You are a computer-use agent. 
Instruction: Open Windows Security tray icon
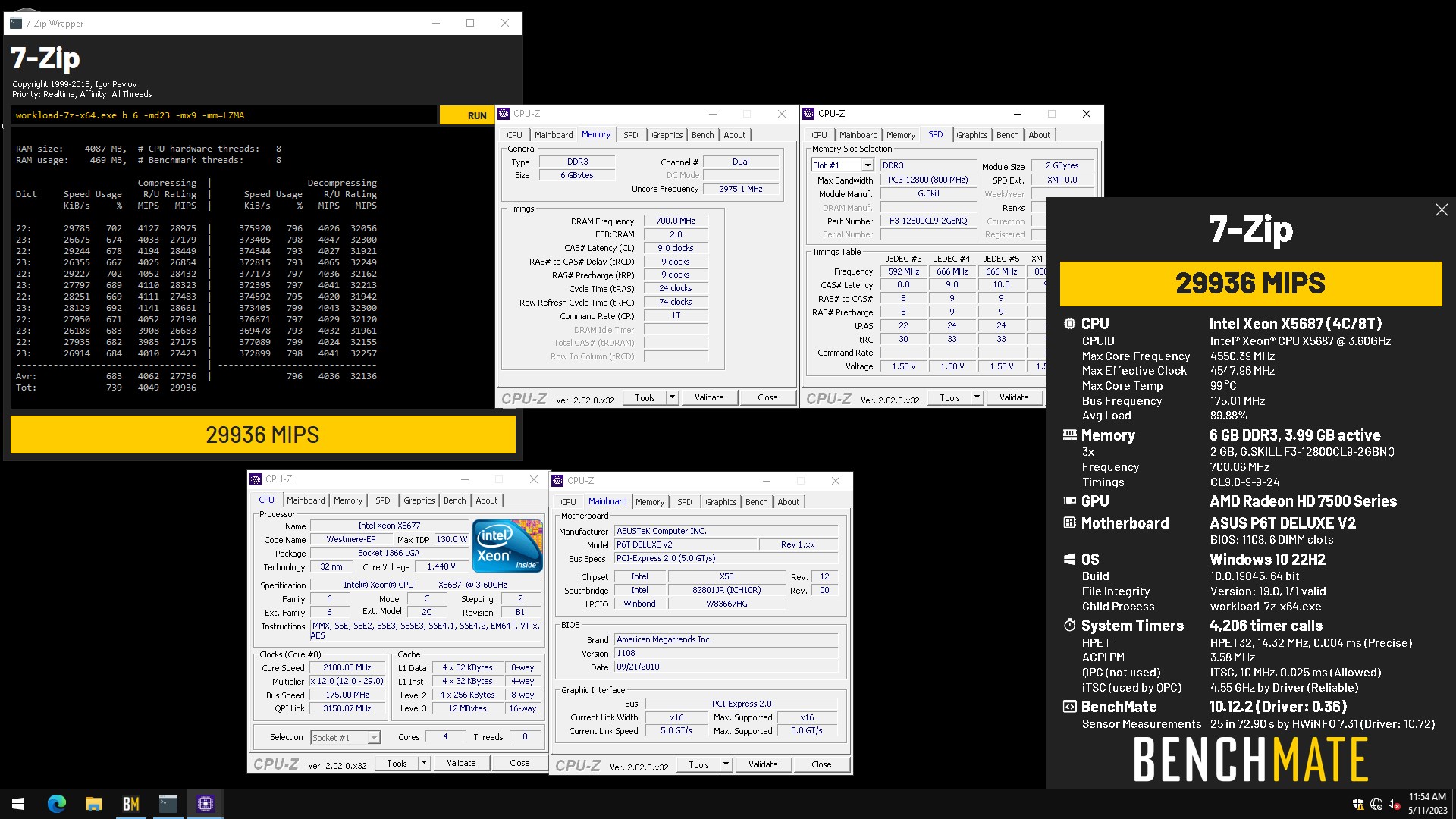pos(1358,804)
